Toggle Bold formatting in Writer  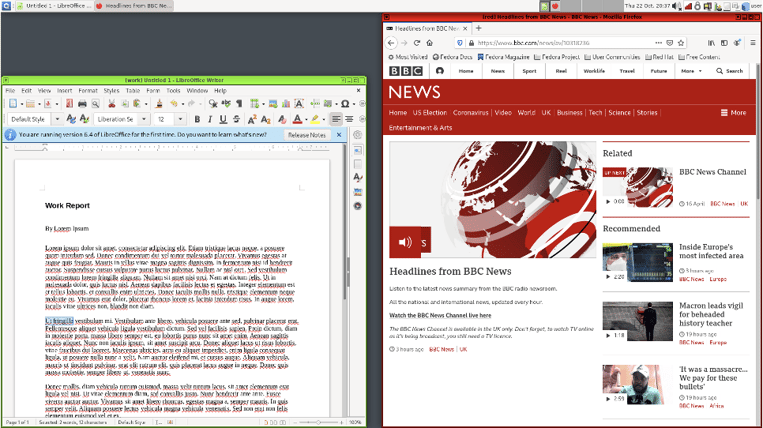click(x=197, y=119)
